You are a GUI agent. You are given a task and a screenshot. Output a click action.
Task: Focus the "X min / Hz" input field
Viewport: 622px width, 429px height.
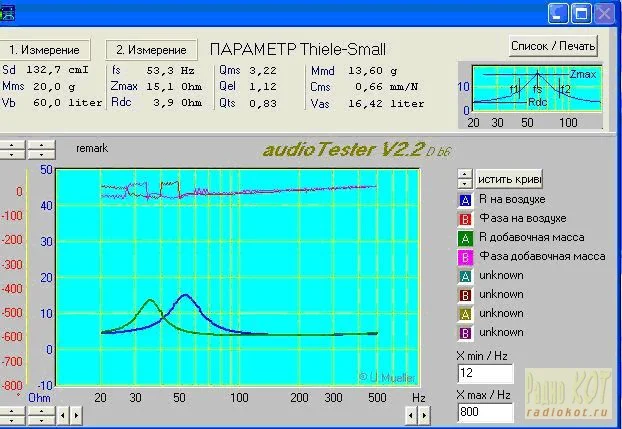(x=485, y=374)
